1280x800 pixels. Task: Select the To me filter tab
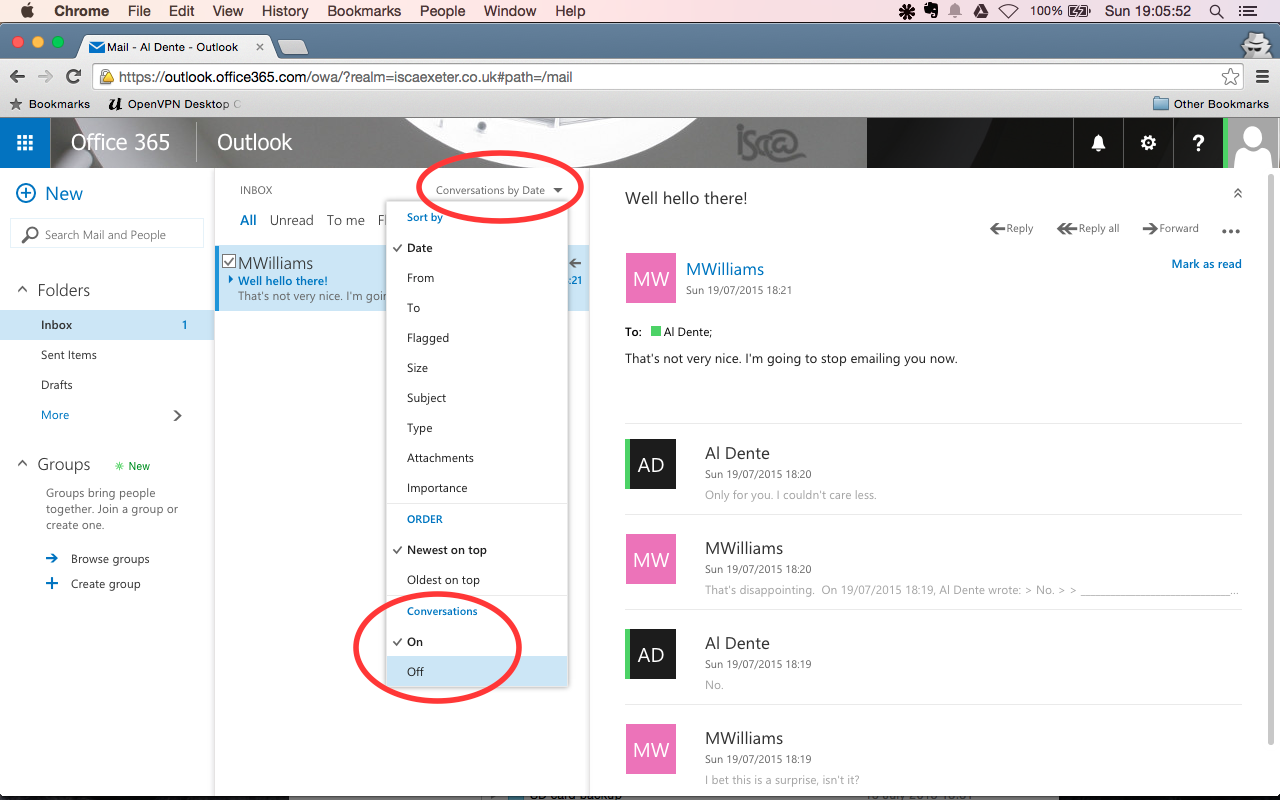346,220
